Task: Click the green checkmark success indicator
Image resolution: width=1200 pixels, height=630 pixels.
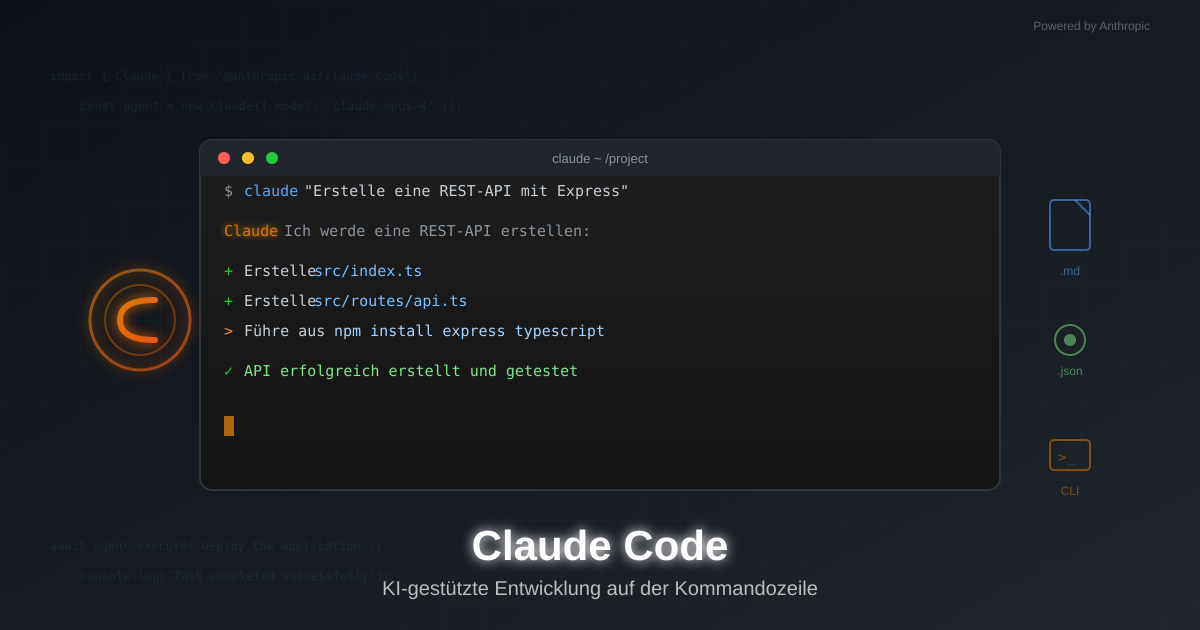Action: [x=228, y=370]
